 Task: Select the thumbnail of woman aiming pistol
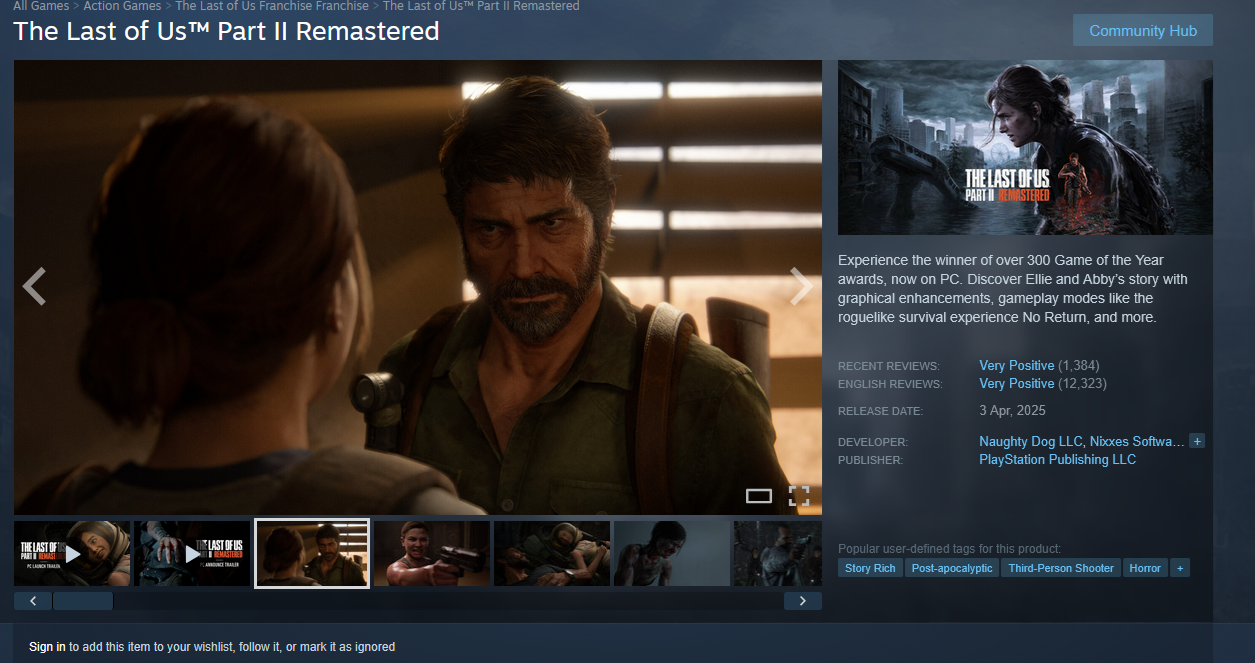432,553
